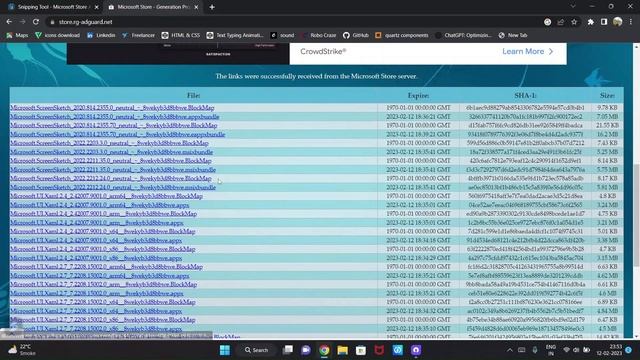Download ScreenSketch 2020.814.2355.0 BlockMap file
Screen dimensions: 640x360
[x=112, y=108]
